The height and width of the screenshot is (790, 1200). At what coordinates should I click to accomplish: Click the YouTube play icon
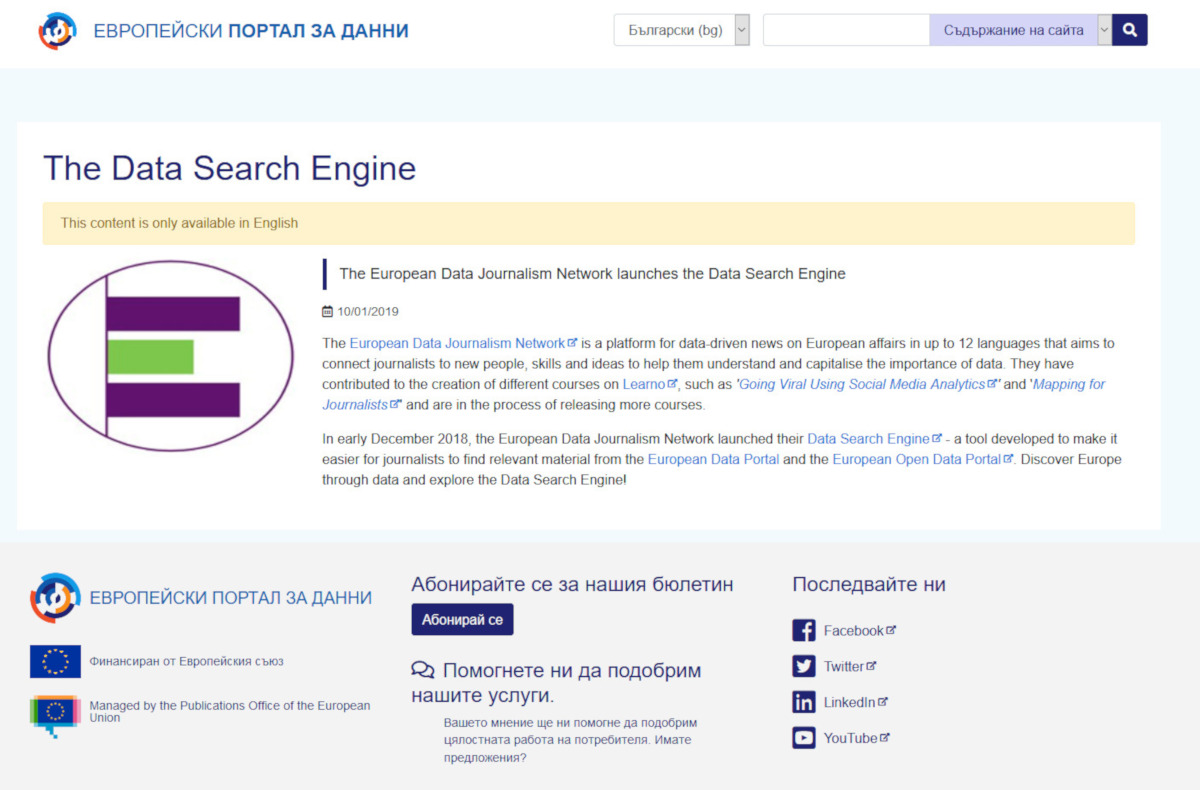tap(804, 739)
